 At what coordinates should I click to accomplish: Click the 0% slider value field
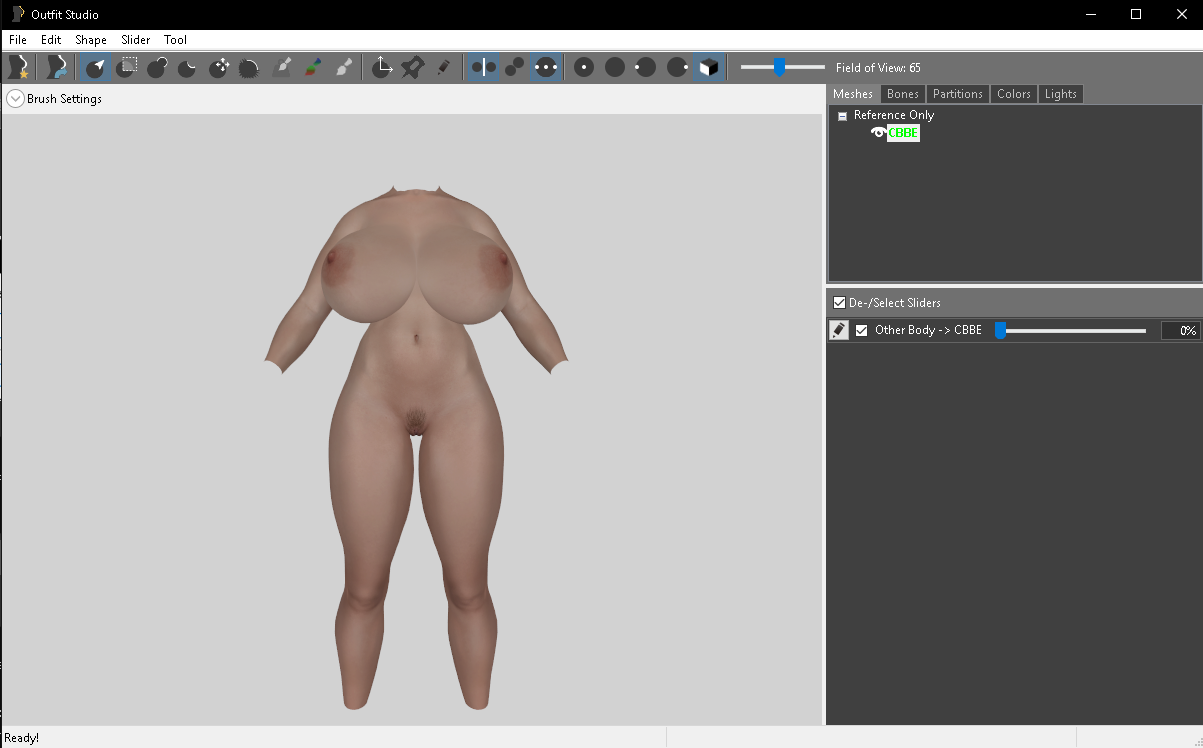[1180, 331]
